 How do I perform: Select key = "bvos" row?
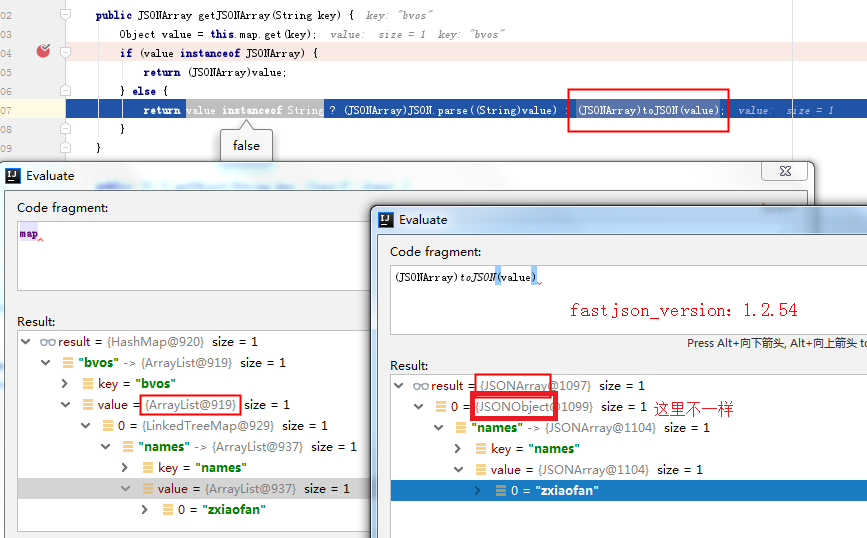194,384
